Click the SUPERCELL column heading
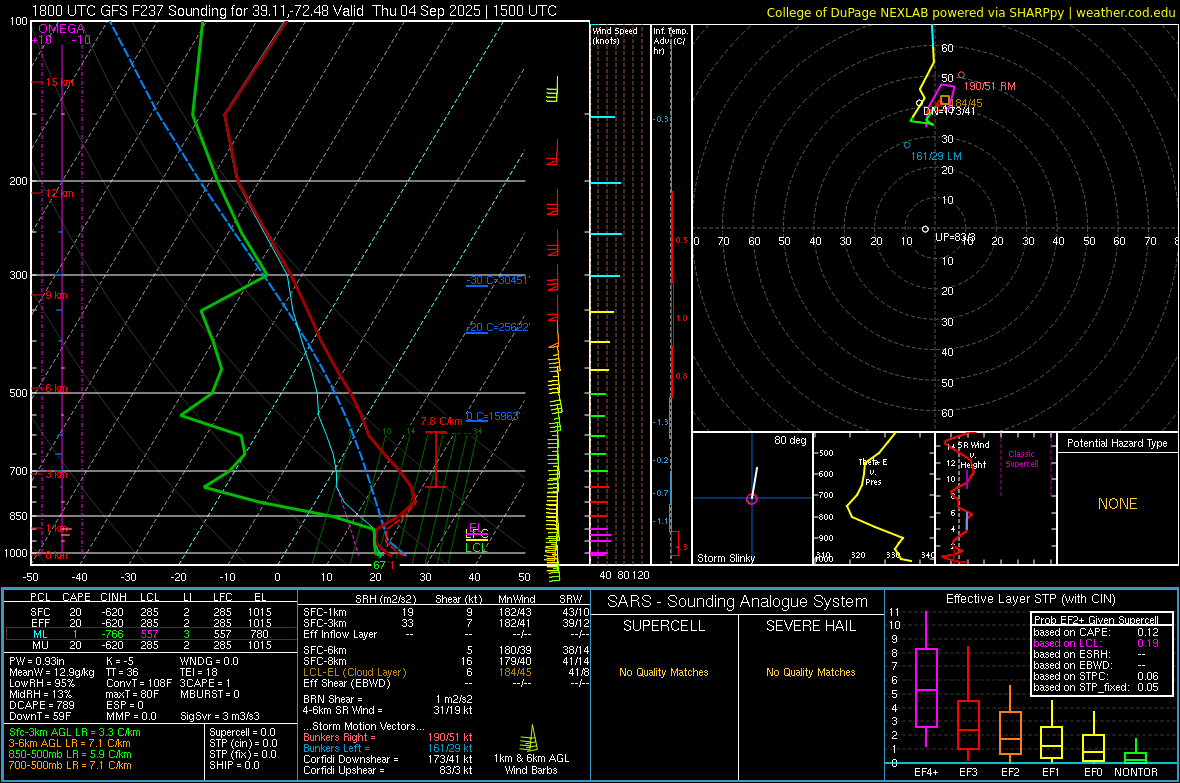Viewport: 1180px width, 783px height. [664, 626]
